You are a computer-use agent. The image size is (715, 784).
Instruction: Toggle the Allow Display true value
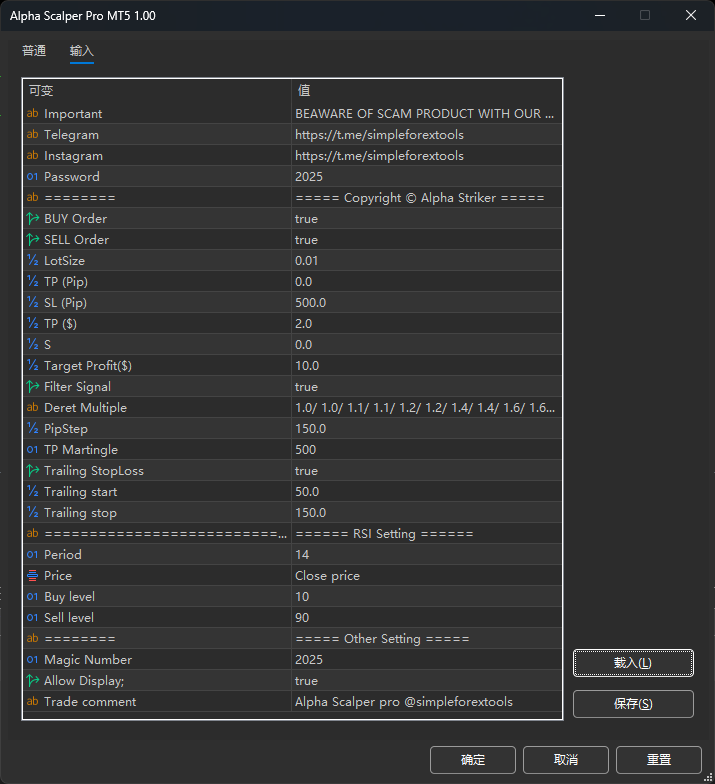click(306, 681)
